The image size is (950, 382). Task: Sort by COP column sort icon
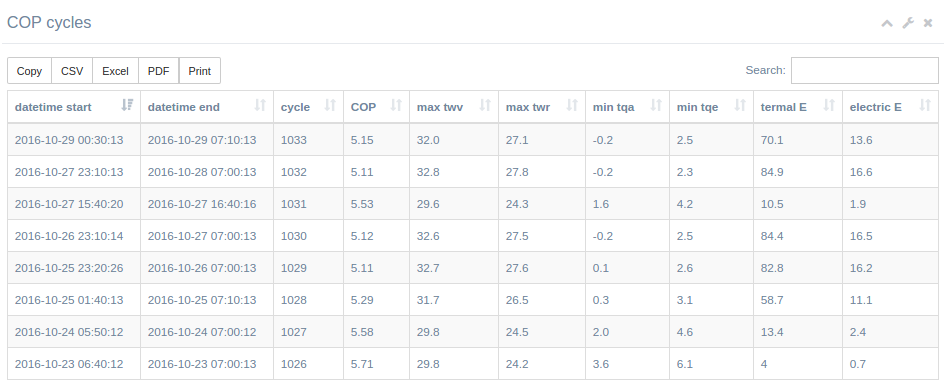pyautogui.click(x=396, y=105)
